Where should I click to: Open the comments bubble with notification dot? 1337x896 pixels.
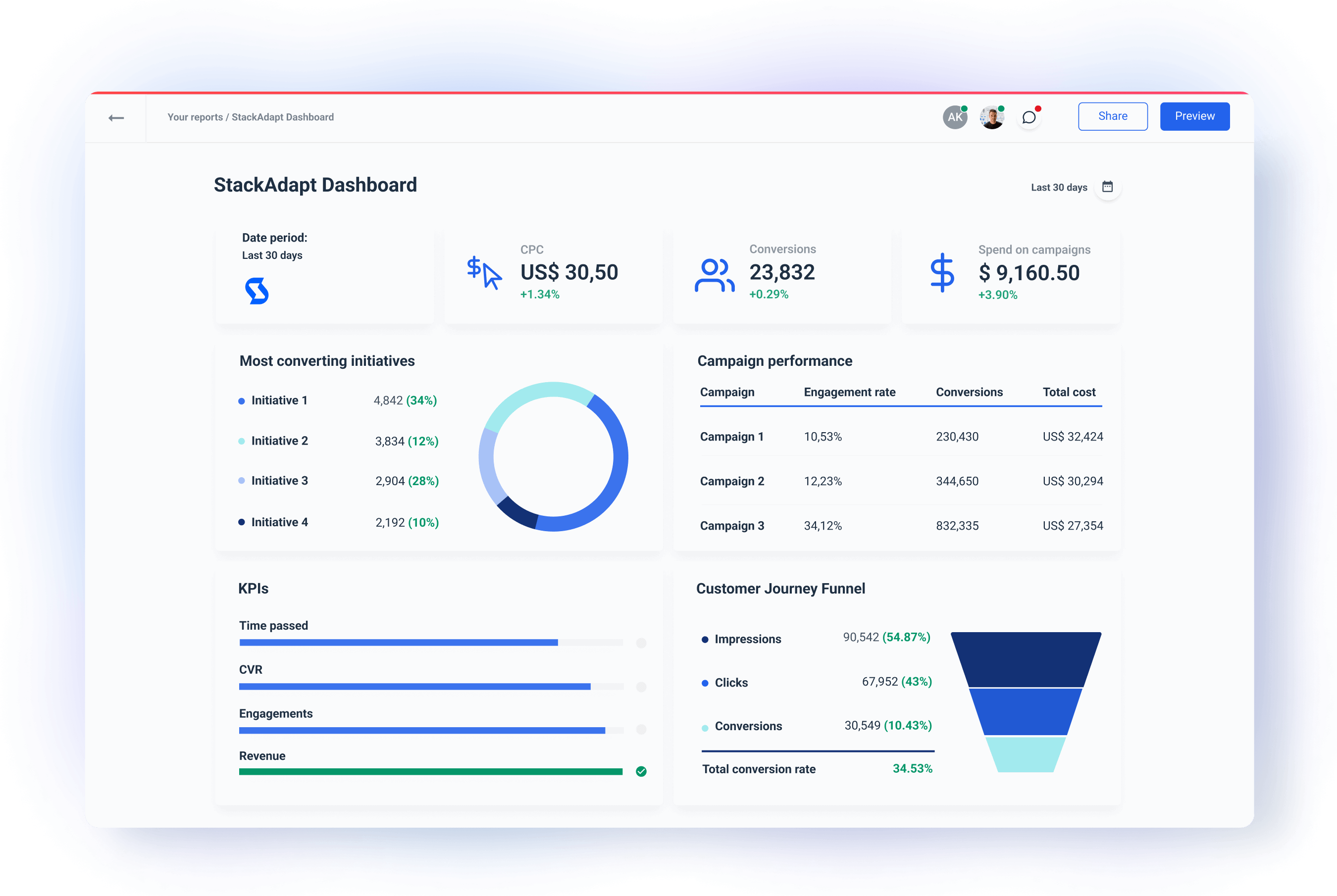click(x=1029, y=117)
